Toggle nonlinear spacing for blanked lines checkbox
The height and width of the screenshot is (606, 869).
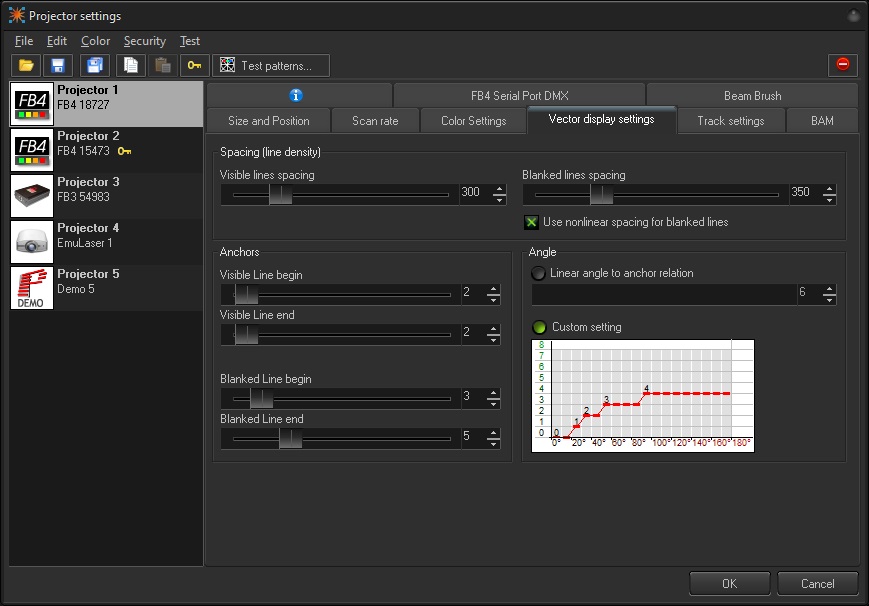pos(532,222)
